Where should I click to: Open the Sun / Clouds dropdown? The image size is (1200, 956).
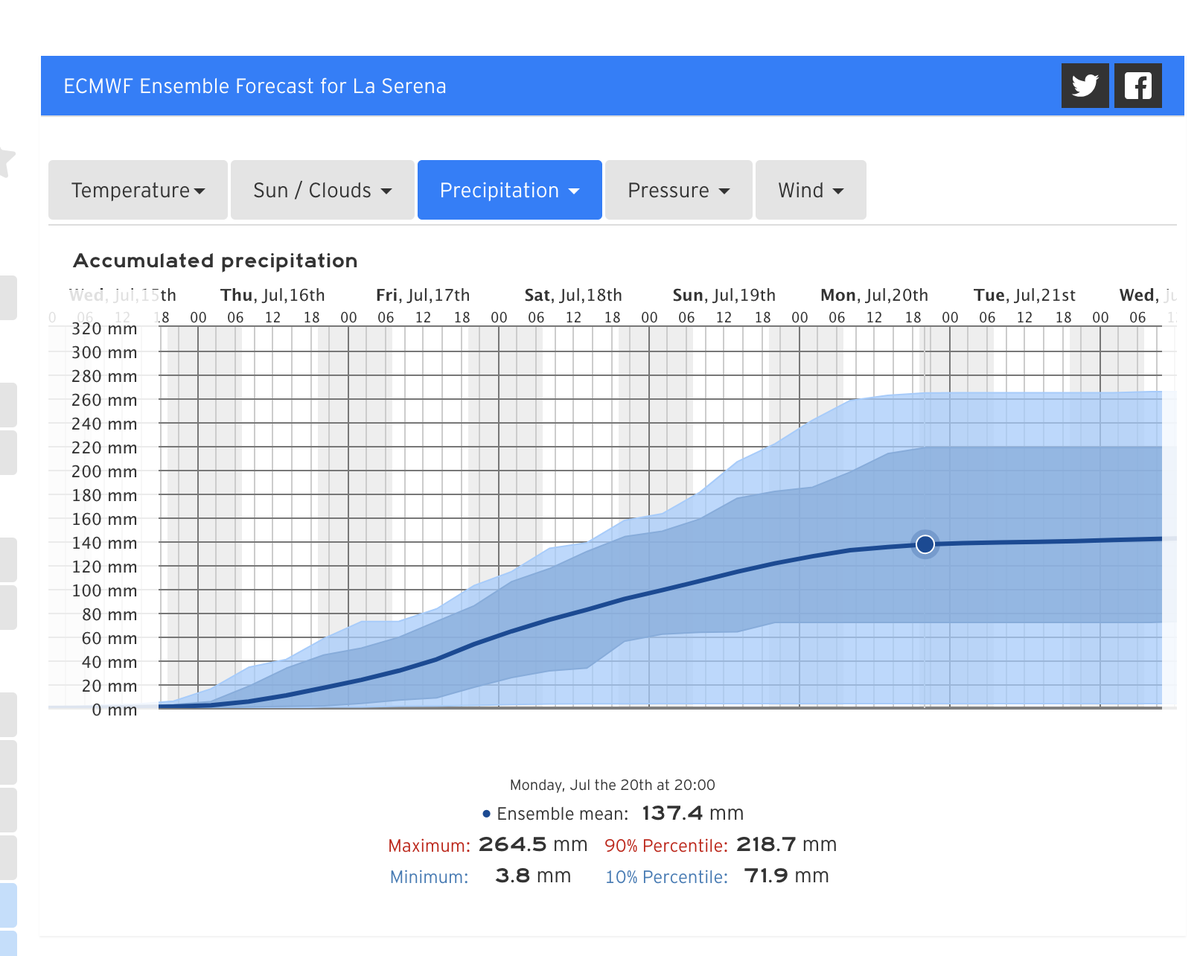coord(322,190)
